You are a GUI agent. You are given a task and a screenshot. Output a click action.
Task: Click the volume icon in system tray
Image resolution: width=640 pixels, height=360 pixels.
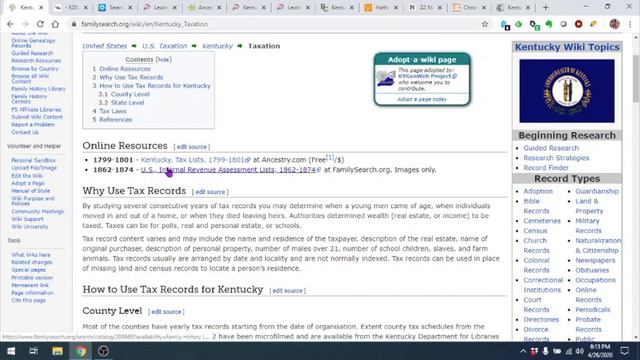pyautogui.click(x=580, y=351)
